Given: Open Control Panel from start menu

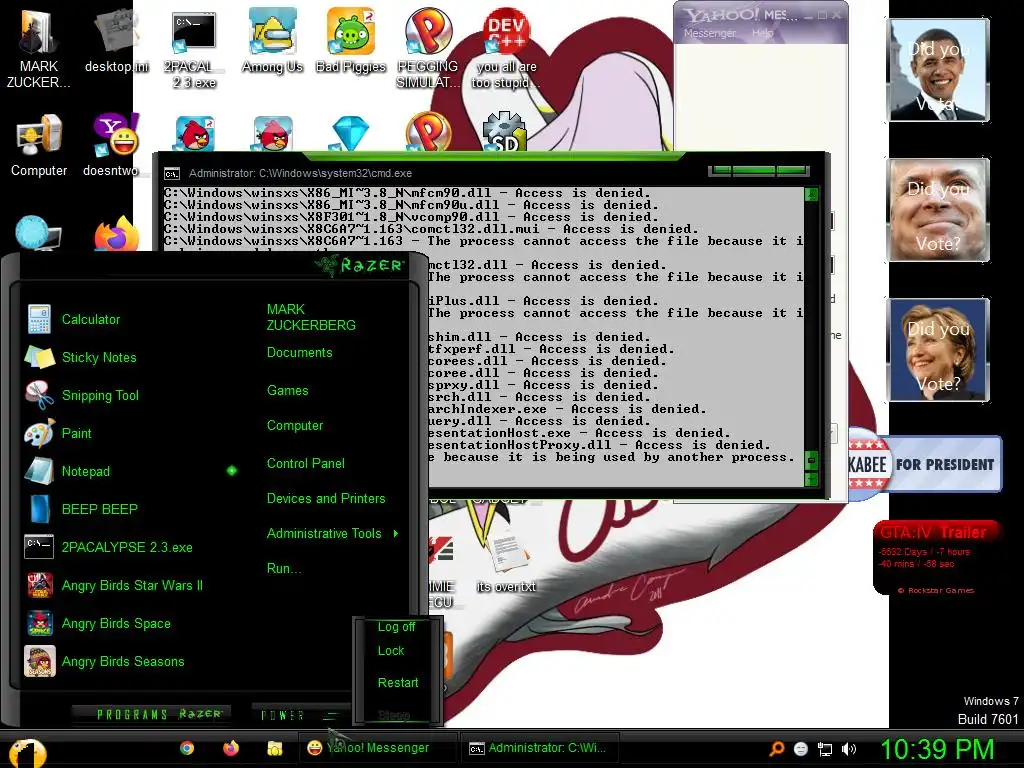Looking at the screenshot, I should point(306,464).
